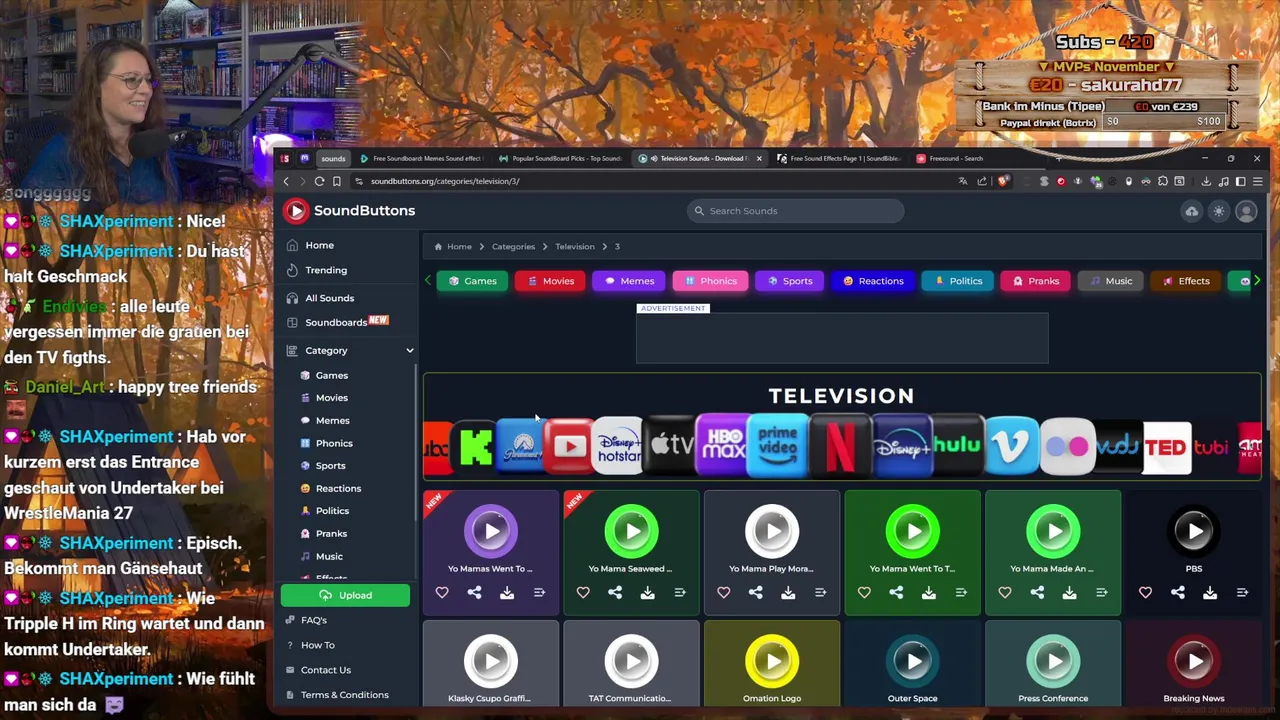Download the Yo Mama Made An sound

click(x=1069, y=593)
